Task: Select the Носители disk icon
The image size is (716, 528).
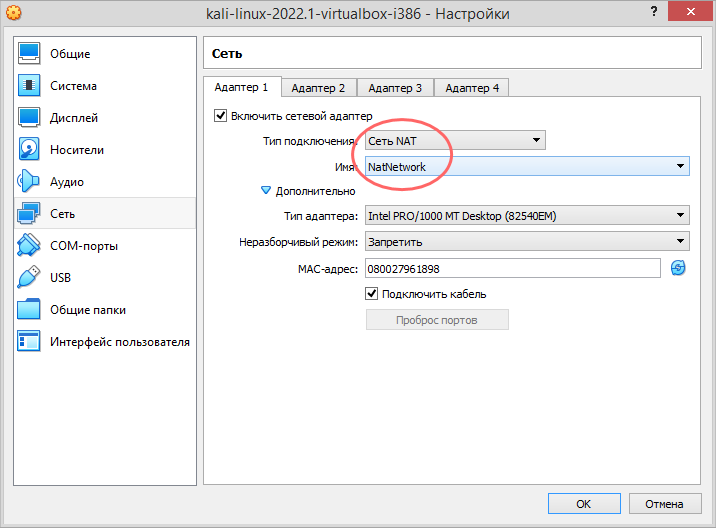Action: 29,149
